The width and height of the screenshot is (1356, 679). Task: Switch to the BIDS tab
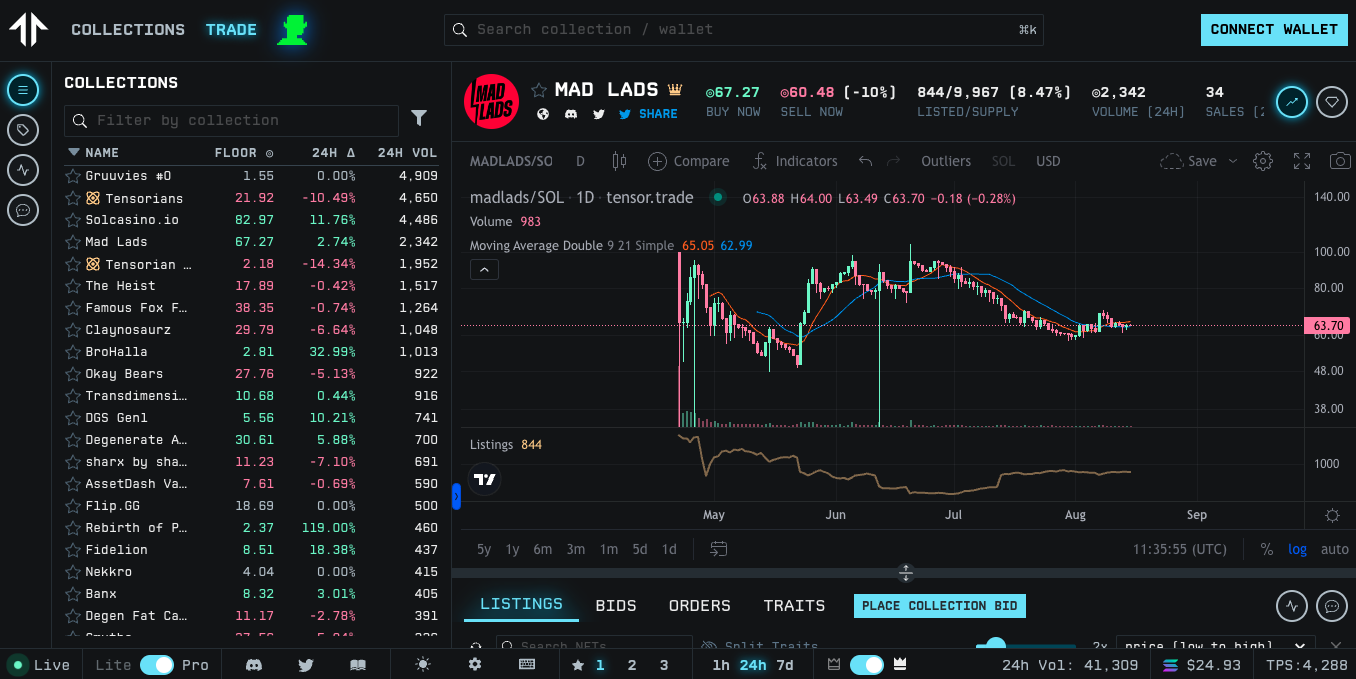click(x=616, y=606)
